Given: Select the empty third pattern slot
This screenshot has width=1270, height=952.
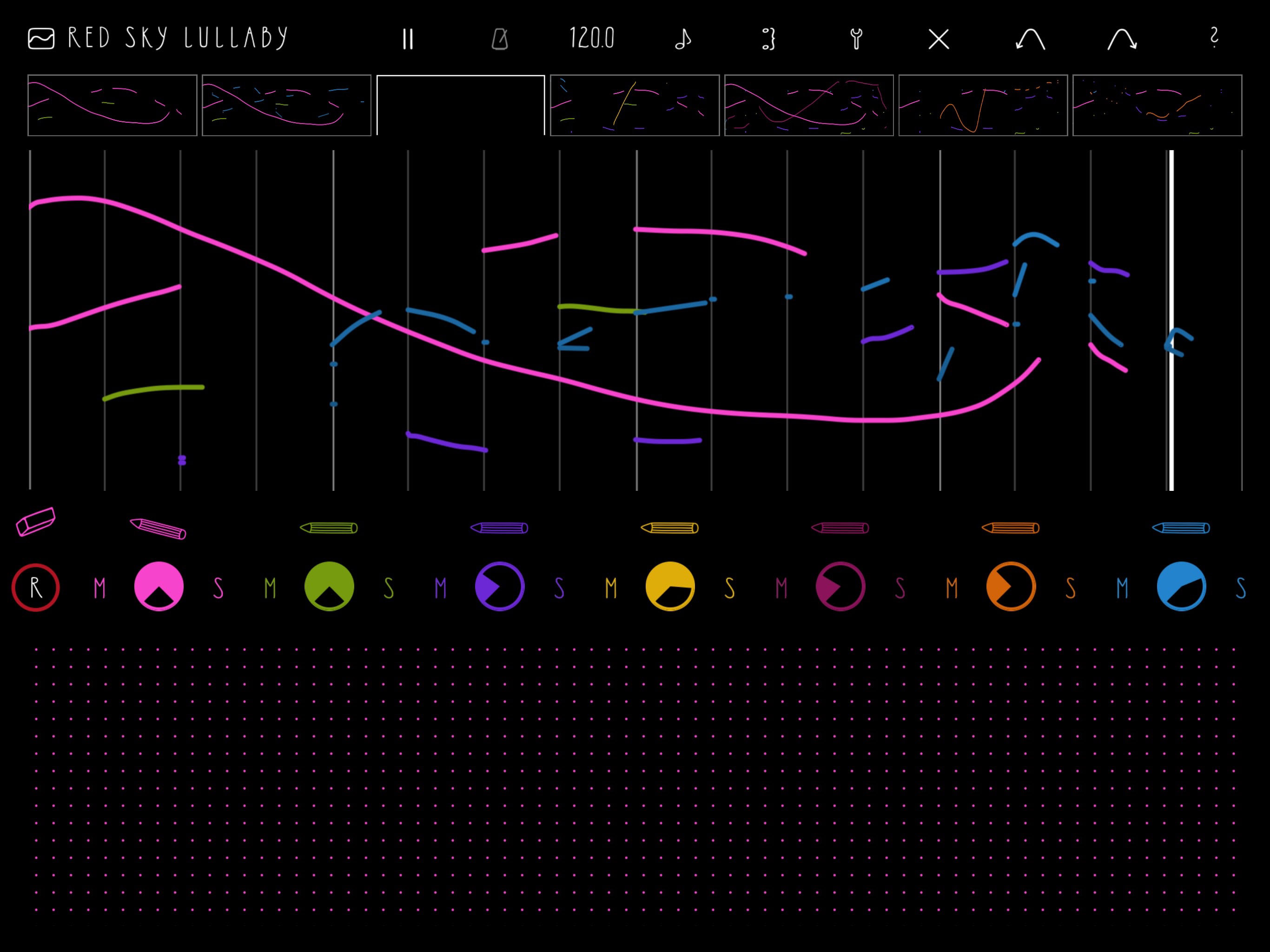Looking at the screenshot, I should [461, 105].
